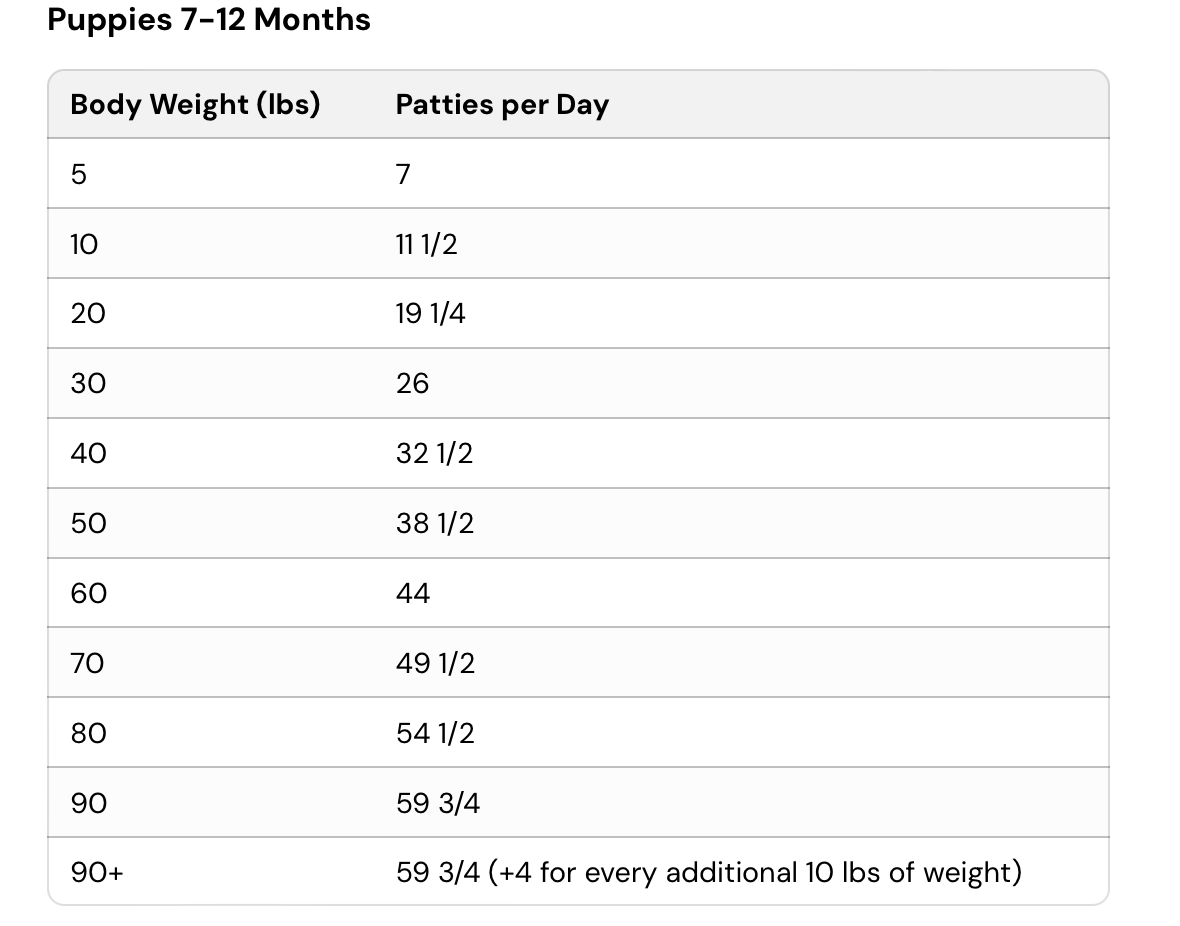
Task: Click the 80 lbs body weight cell
Action: [88, 733]
